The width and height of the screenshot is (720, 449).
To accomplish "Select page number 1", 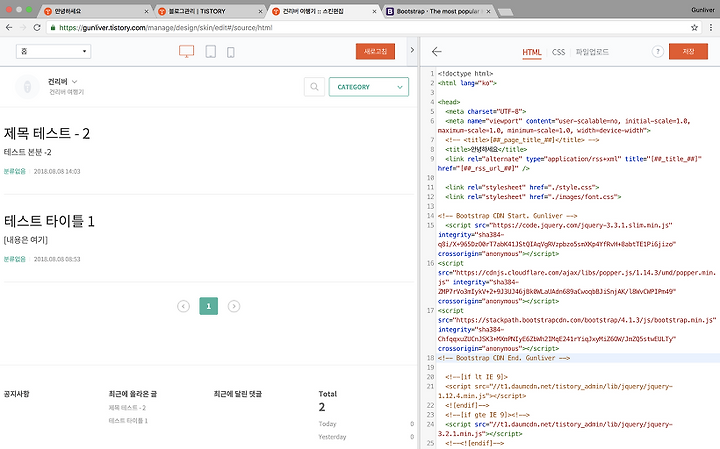I will point(208,306).
